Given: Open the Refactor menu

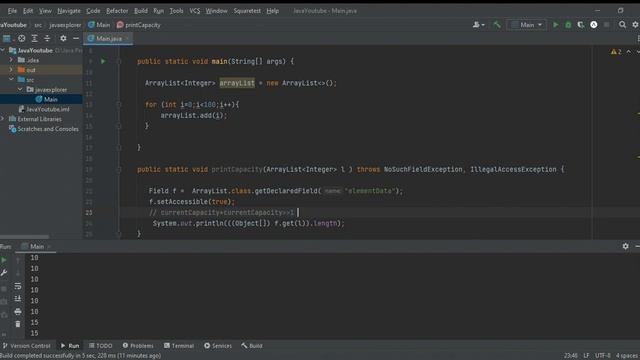Looking at the screenshot, I should click(x=117, y=11).
